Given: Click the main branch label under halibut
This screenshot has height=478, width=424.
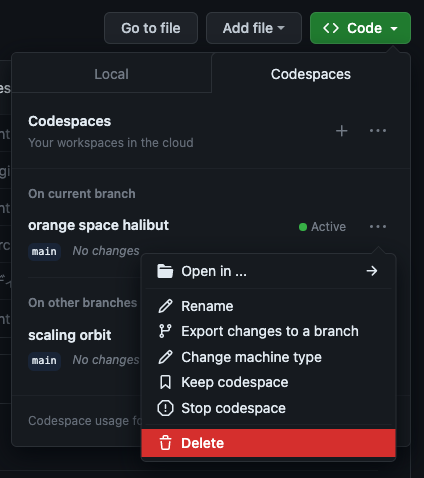Looking at the screenshot, I should click(x=44, y=251).
